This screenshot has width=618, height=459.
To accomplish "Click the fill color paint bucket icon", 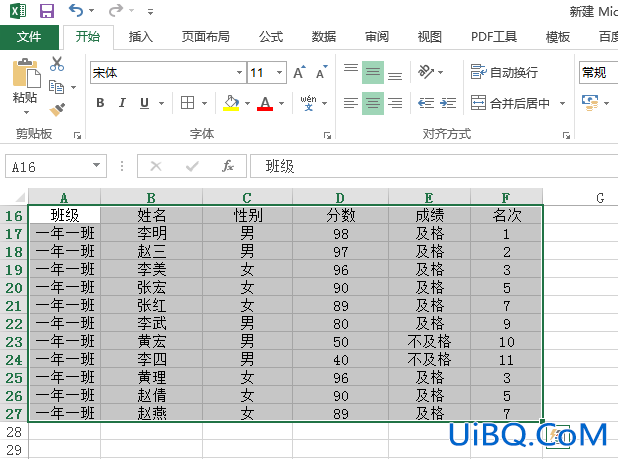I will click(x=231, y=103).
